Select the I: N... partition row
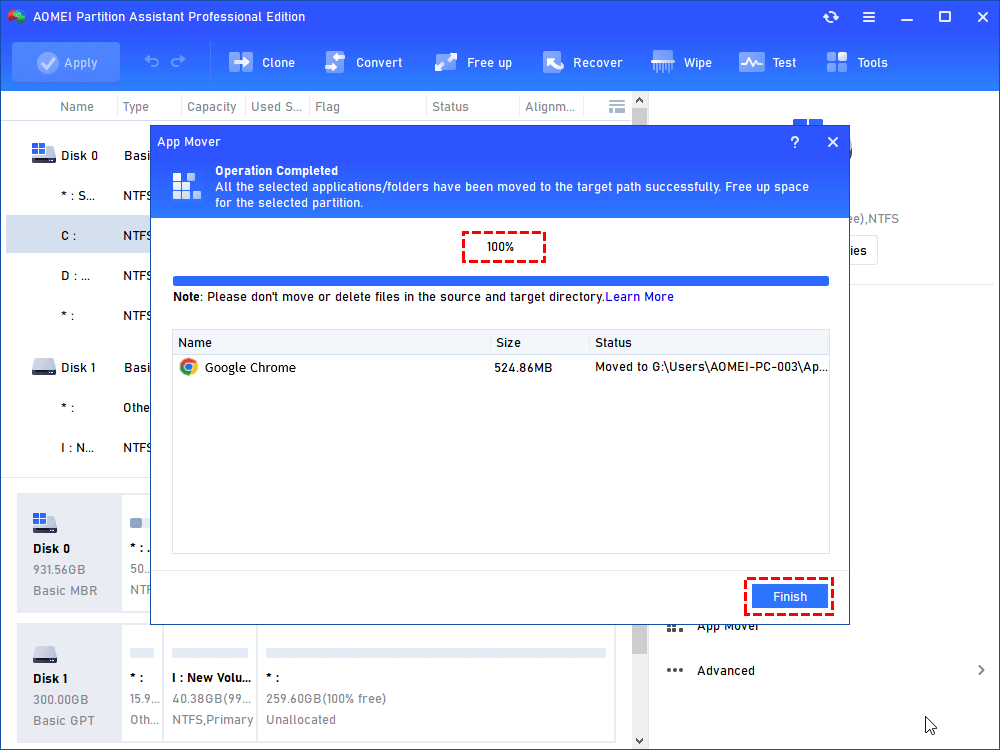 tap(78, 448)
